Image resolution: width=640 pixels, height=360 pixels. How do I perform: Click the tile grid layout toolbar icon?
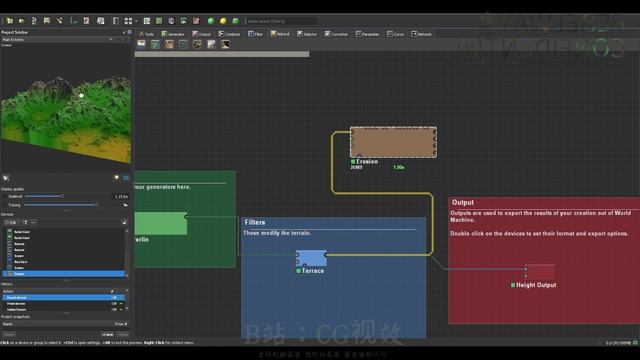coord(128,21)
